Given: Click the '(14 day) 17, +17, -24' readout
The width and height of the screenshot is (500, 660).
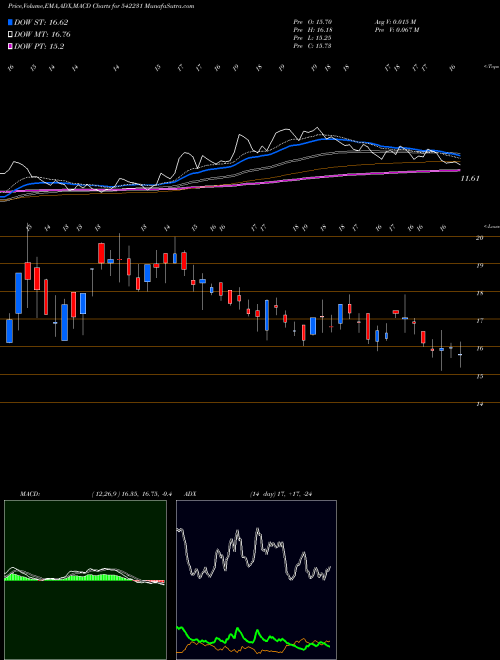Looking at the screenshot, I should (281, 494).
